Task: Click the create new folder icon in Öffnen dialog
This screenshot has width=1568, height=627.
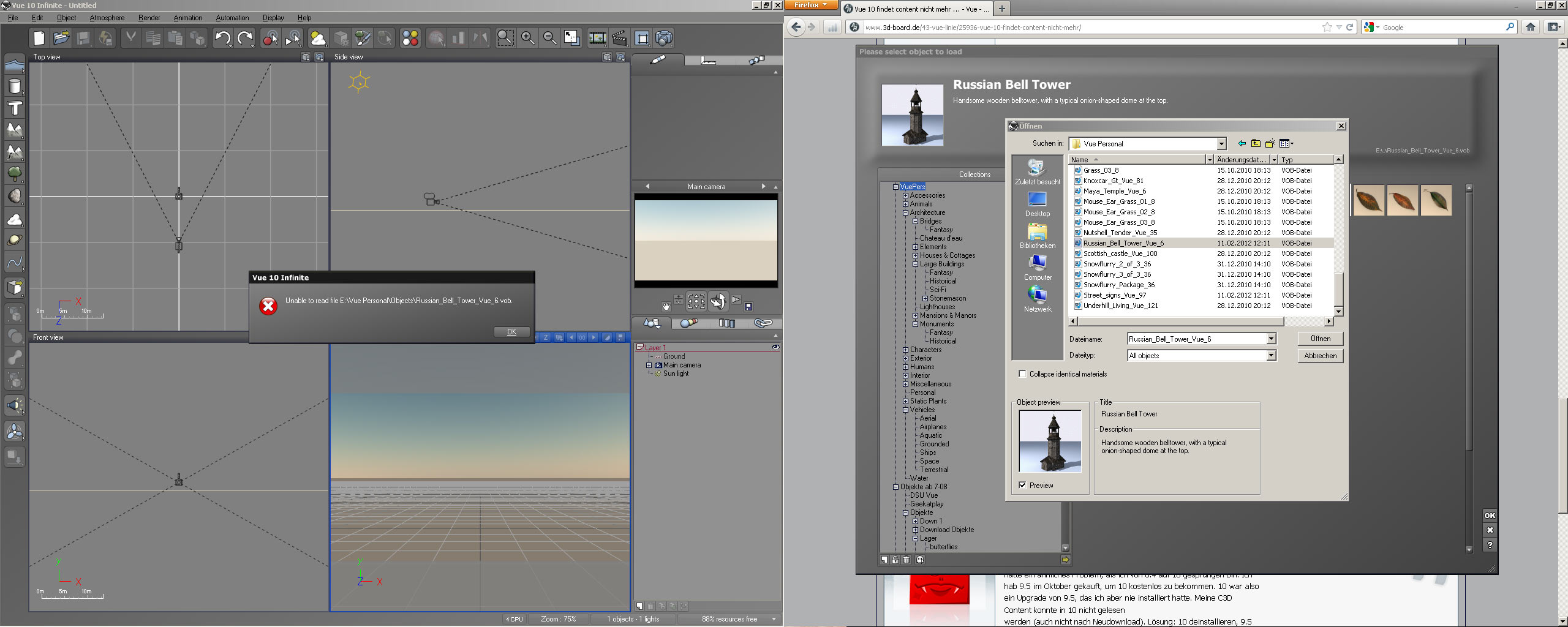Action: pyautogui.click(x=1270, y=143)
